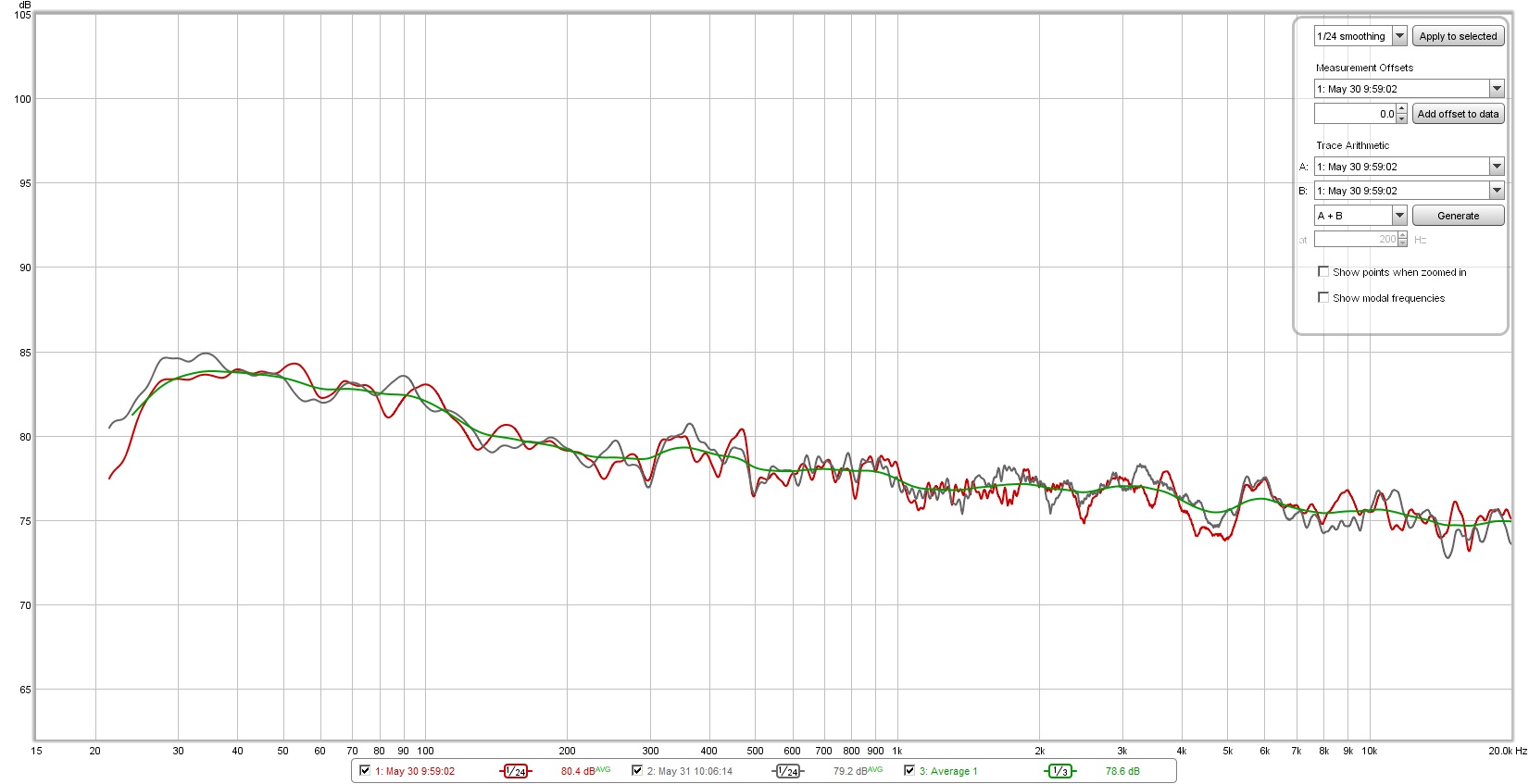Click the 105 dB axis label
The height and width of the screenshot is (784, 1529).
coord(22,15)
